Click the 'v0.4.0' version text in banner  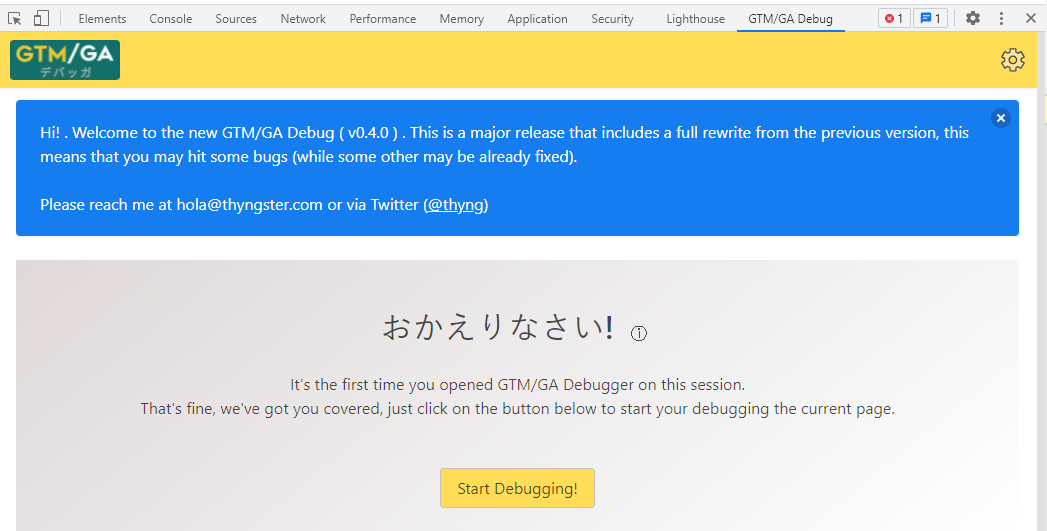(368, 133)
